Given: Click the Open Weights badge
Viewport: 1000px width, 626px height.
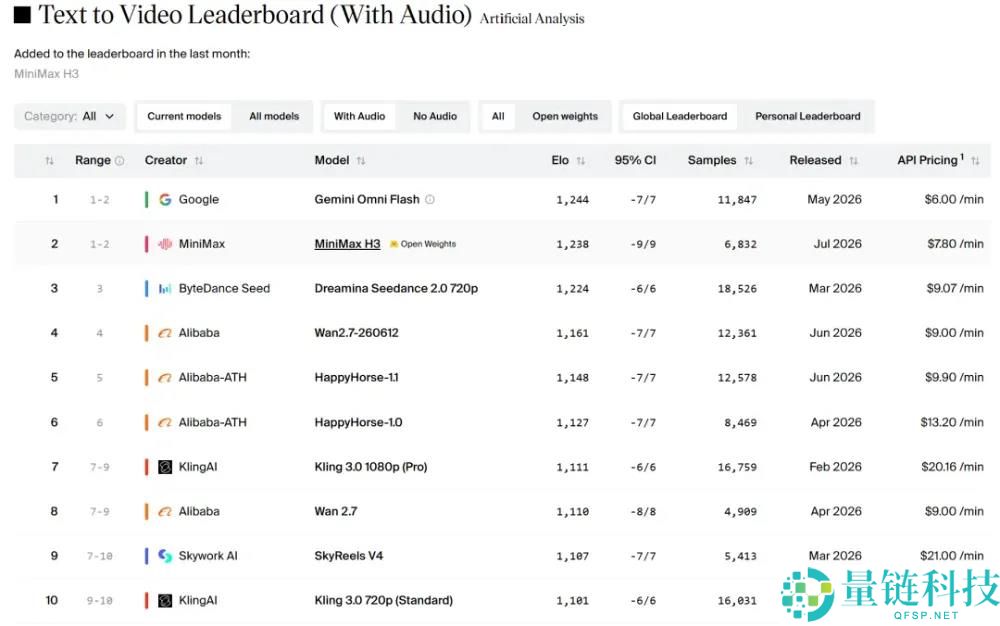Looking at the screenshot, I should (423, 244).
